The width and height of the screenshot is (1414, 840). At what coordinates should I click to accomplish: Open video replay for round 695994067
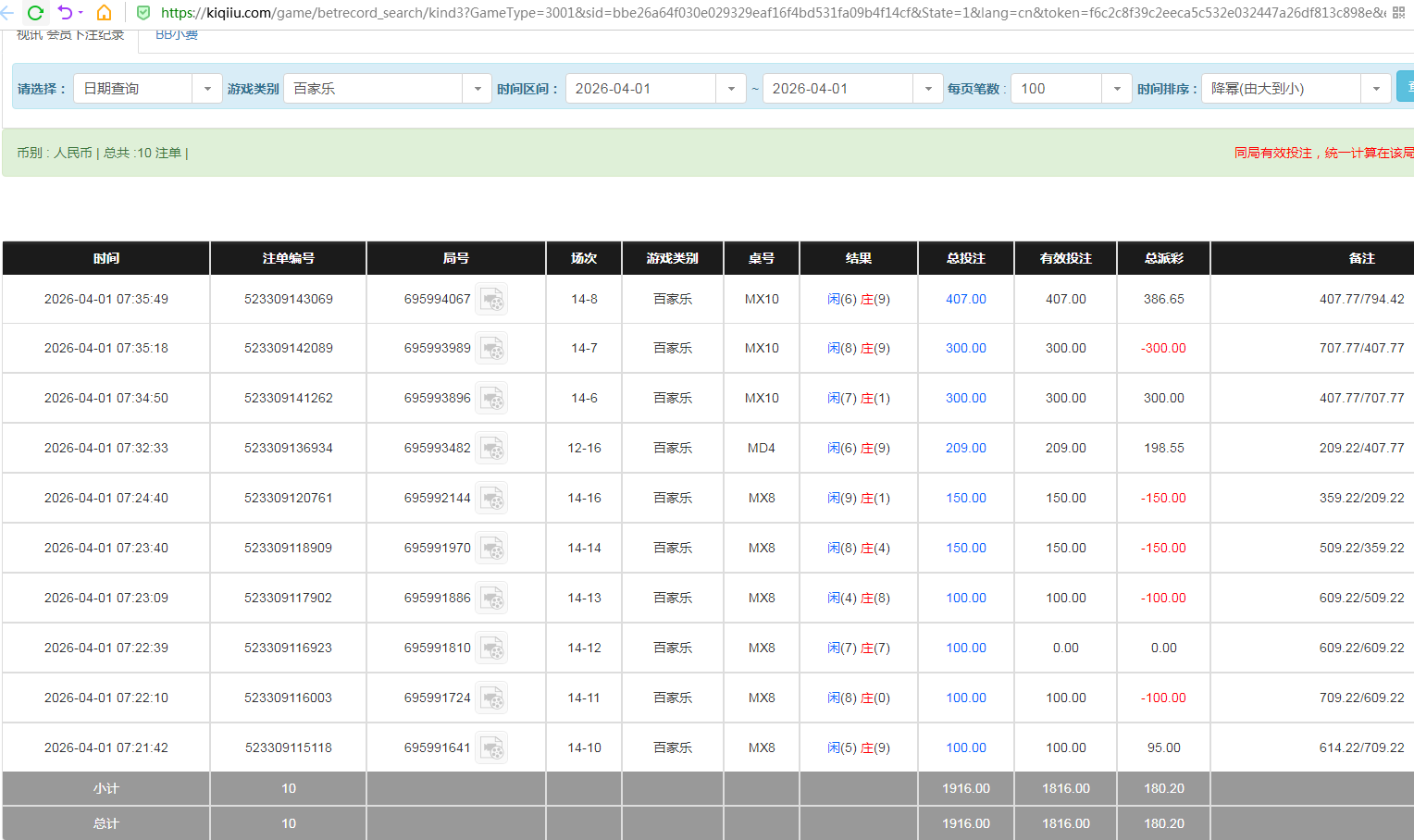[491, 300]
